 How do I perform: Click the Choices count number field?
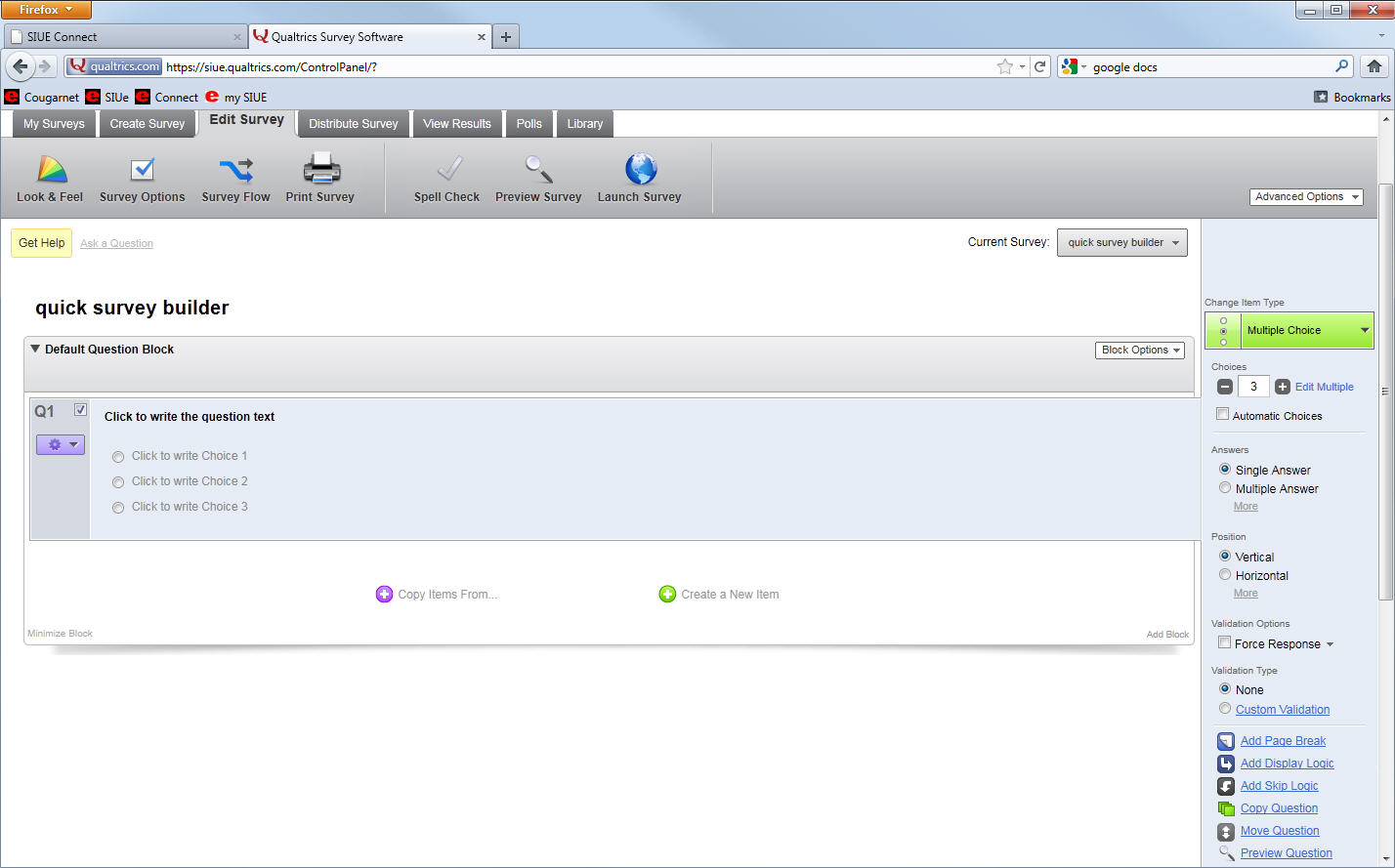(x=1253, y=387)
